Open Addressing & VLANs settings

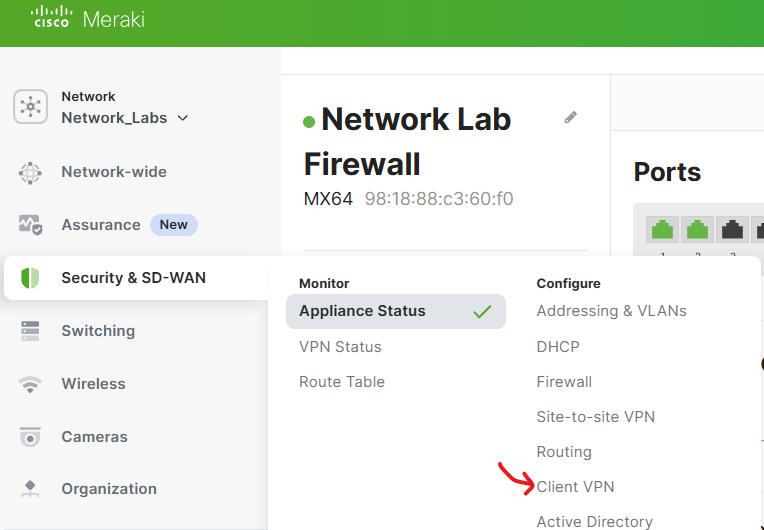click(611, 311)
